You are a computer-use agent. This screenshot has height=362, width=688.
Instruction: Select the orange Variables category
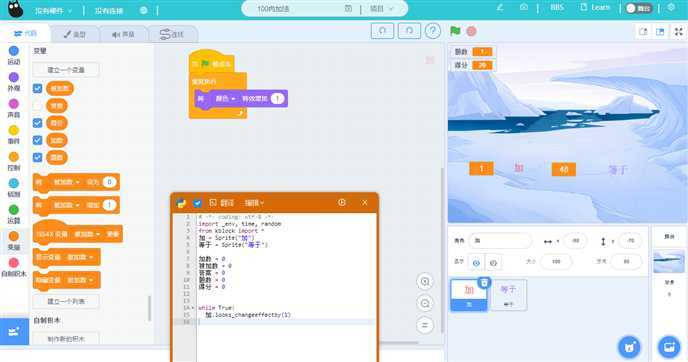point(14,241)
